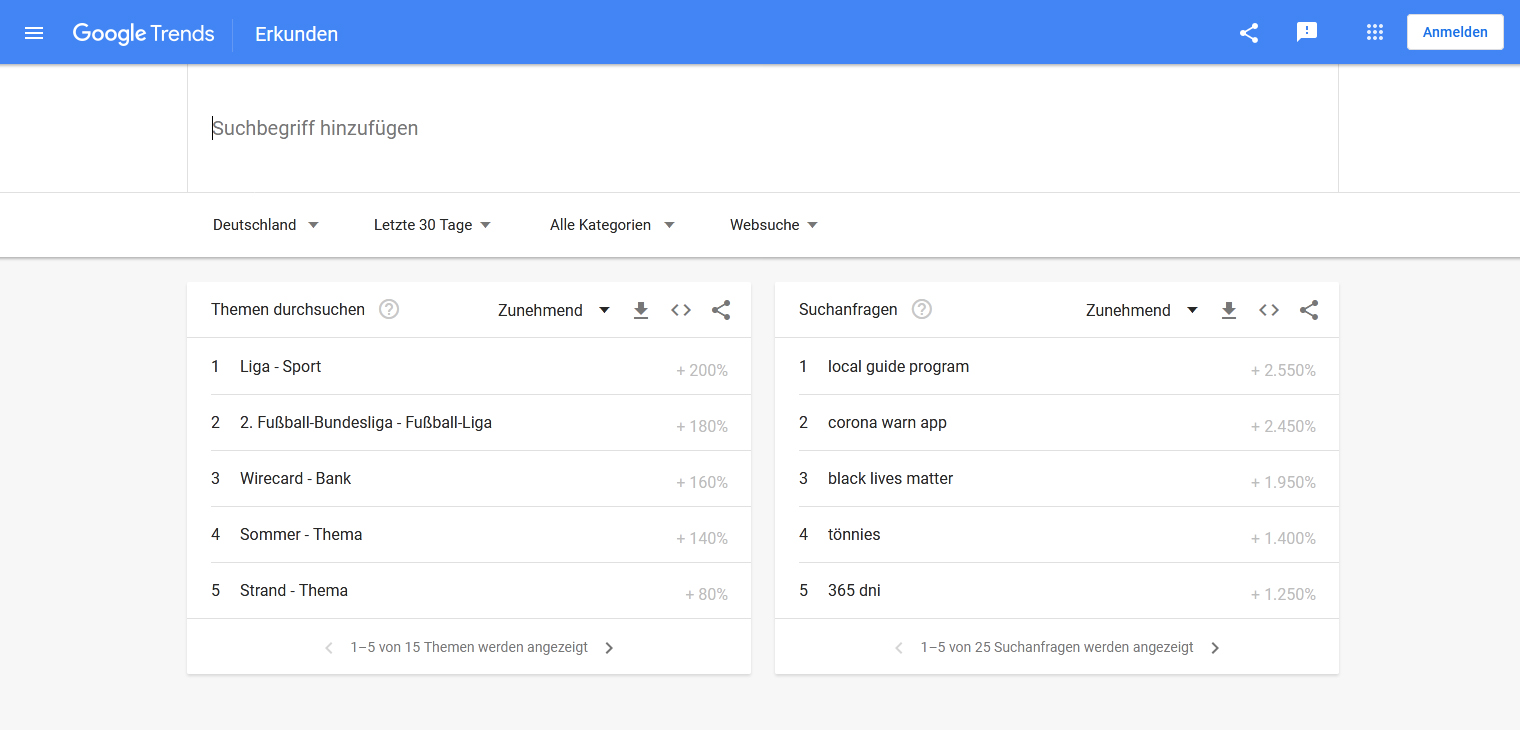This screenshot has width=1520, height=730.
Task: Click the + 200% value for Liga
Action: click(702, 371)
